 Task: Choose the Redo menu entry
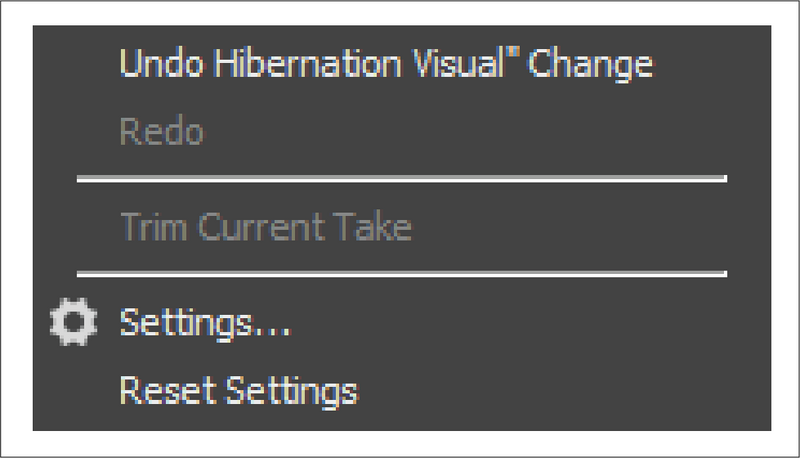(x=161, y=131)
